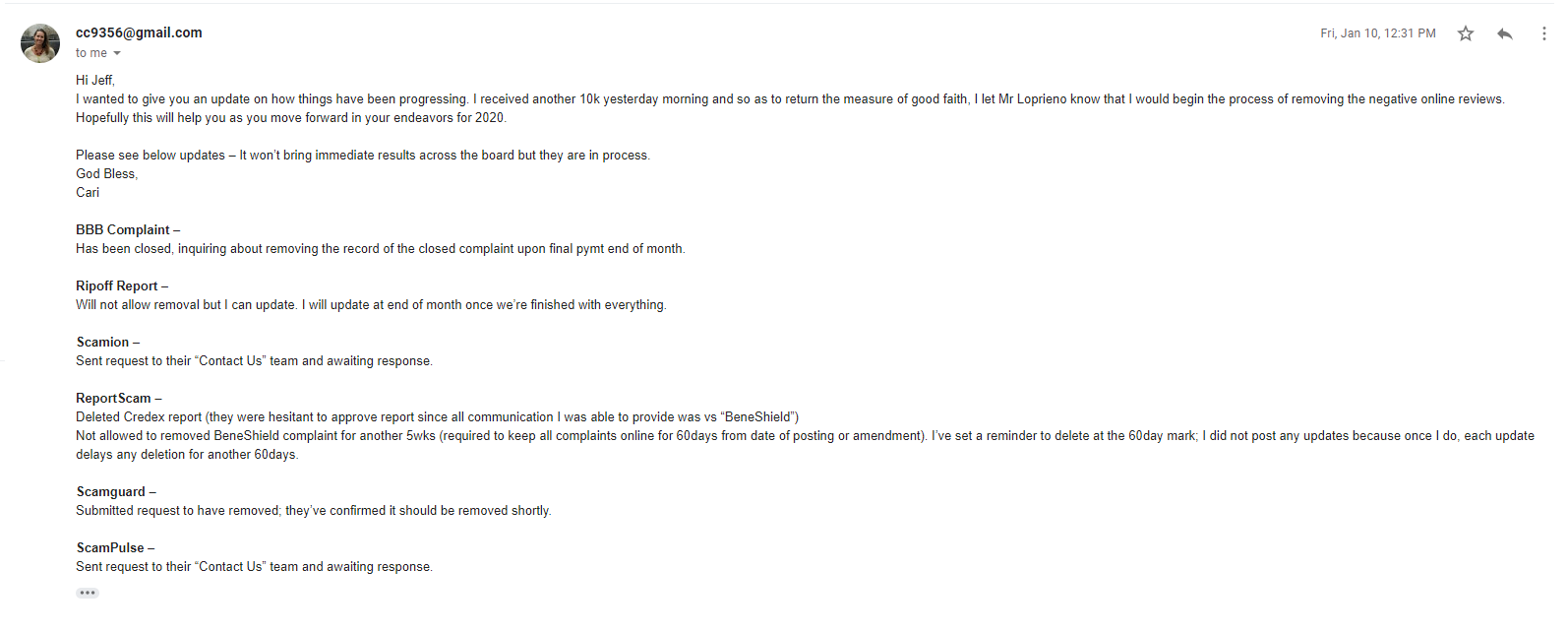Viewport: 1568px width, 633px height.
Task: Click the sender address cc9356@gmail.com
Action: point(139,32)
